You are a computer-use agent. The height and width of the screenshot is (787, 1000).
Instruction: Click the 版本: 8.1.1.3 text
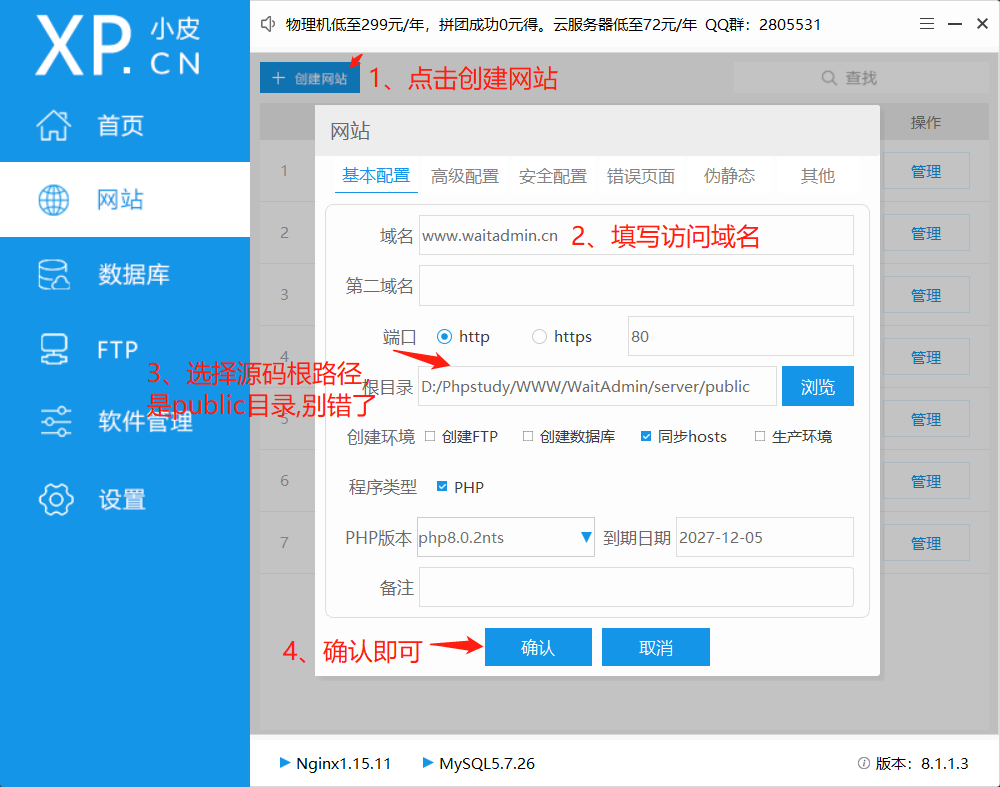922,763
